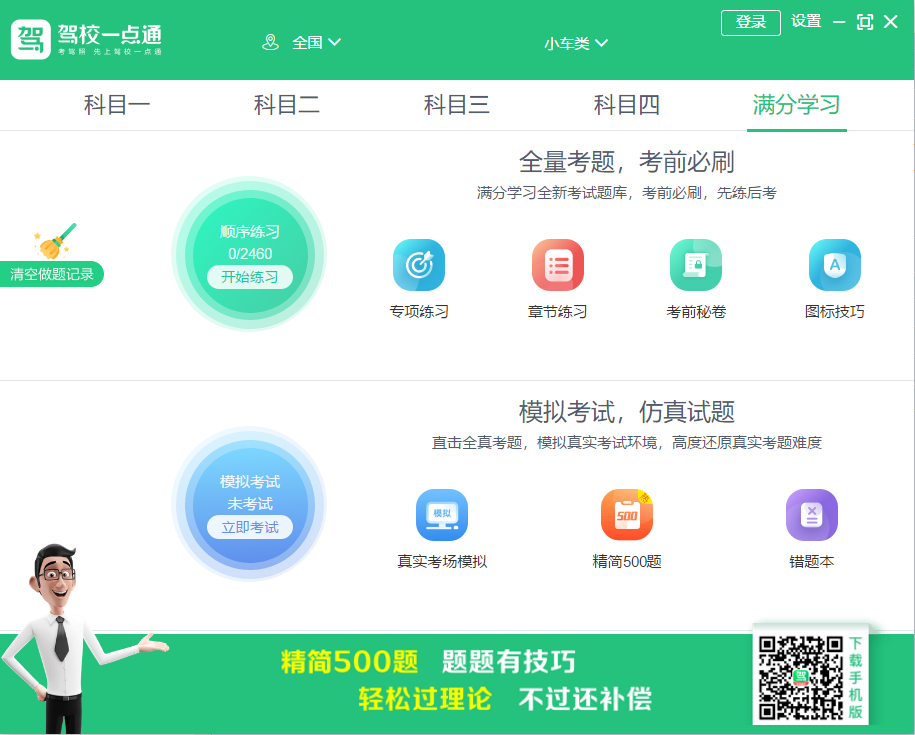
Task: Launch 真实考场模拟 real exam simulation
Action: 441,514
